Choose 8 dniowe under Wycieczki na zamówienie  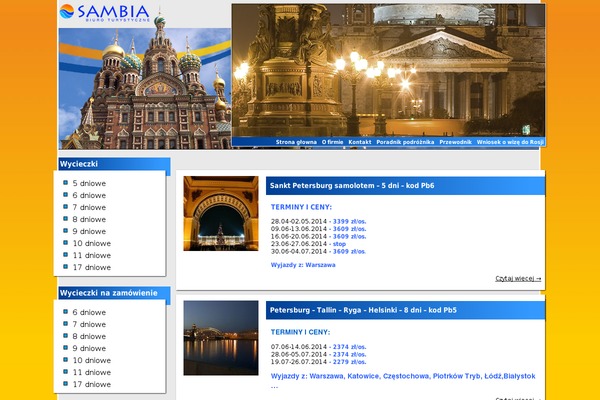click(89, 336)
